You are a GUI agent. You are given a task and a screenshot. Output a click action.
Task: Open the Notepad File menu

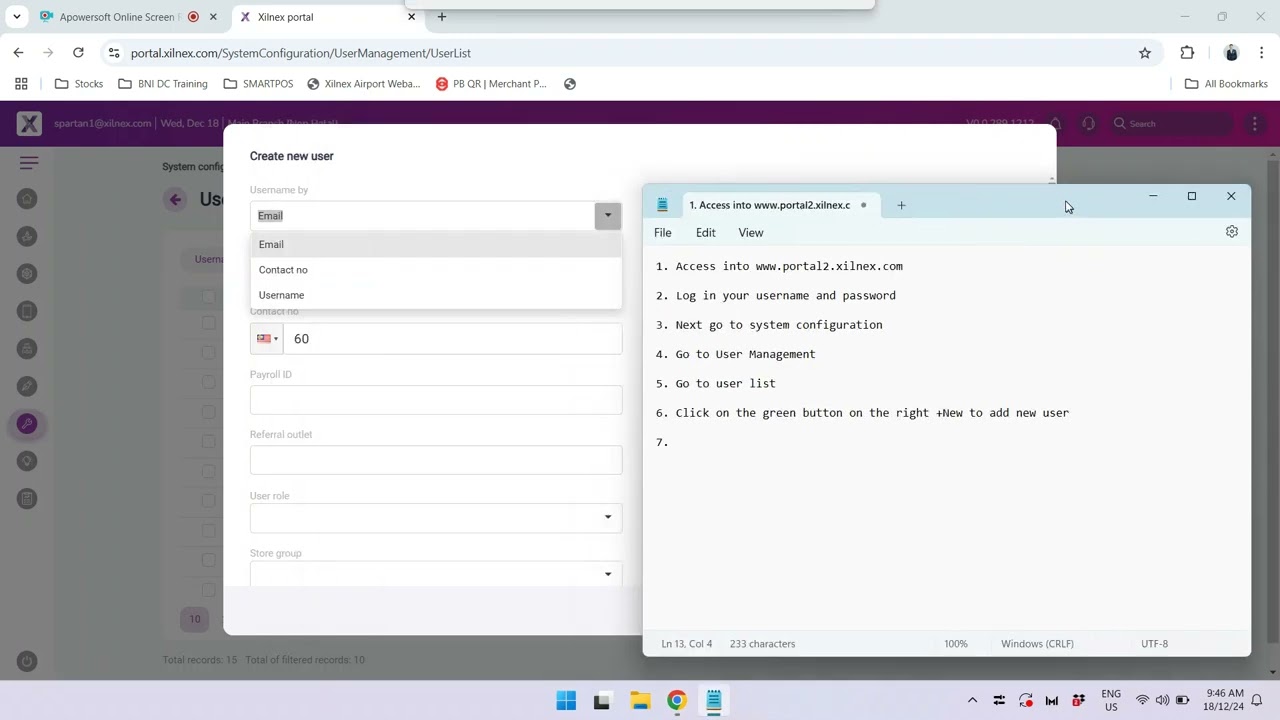click(663, 233)
